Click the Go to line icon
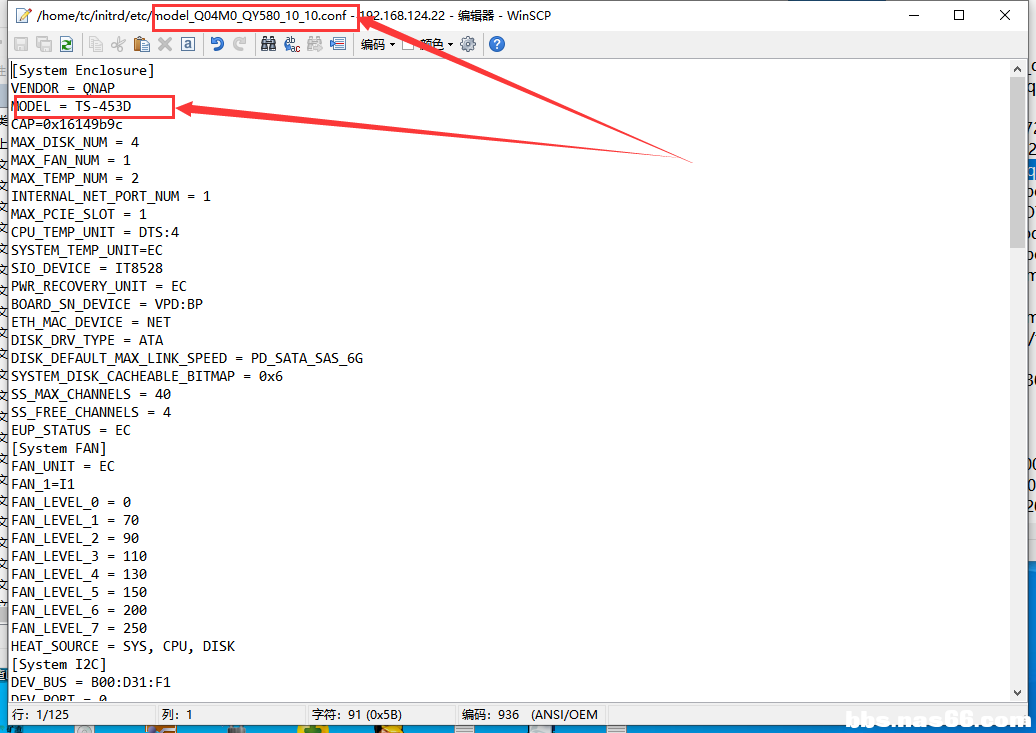This screenshot has width=1036, height=733. tap(337, 44)
